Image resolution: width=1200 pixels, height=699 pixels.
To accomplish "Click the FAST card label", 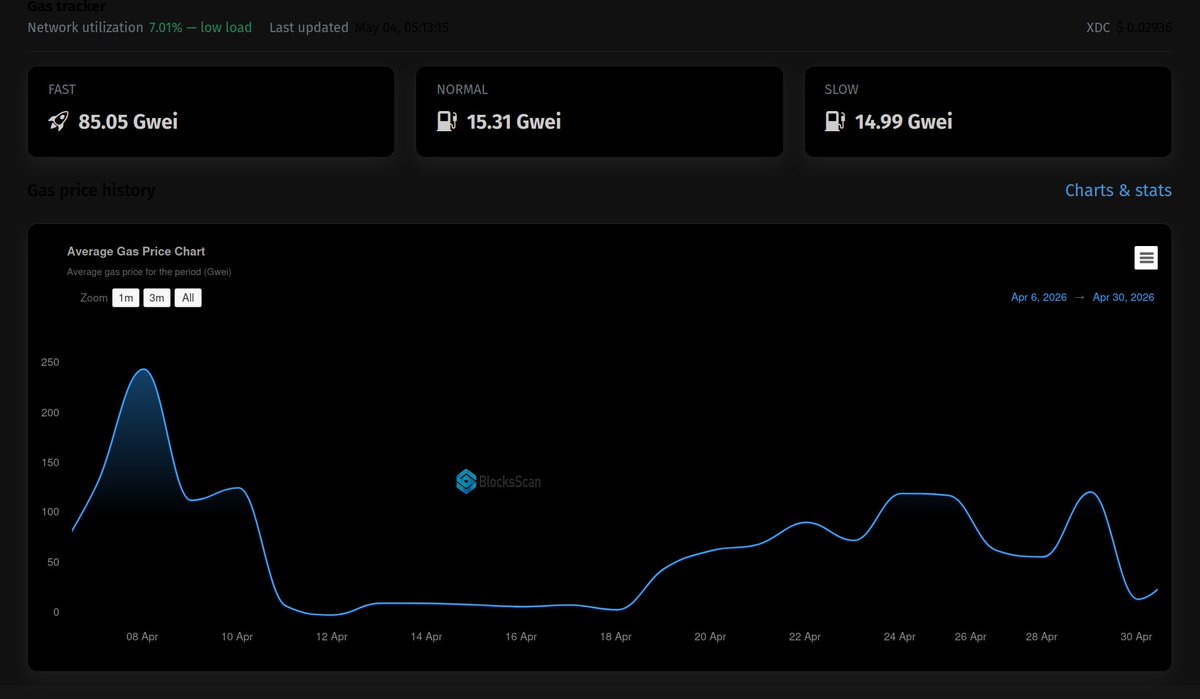I will click(62, 89).
